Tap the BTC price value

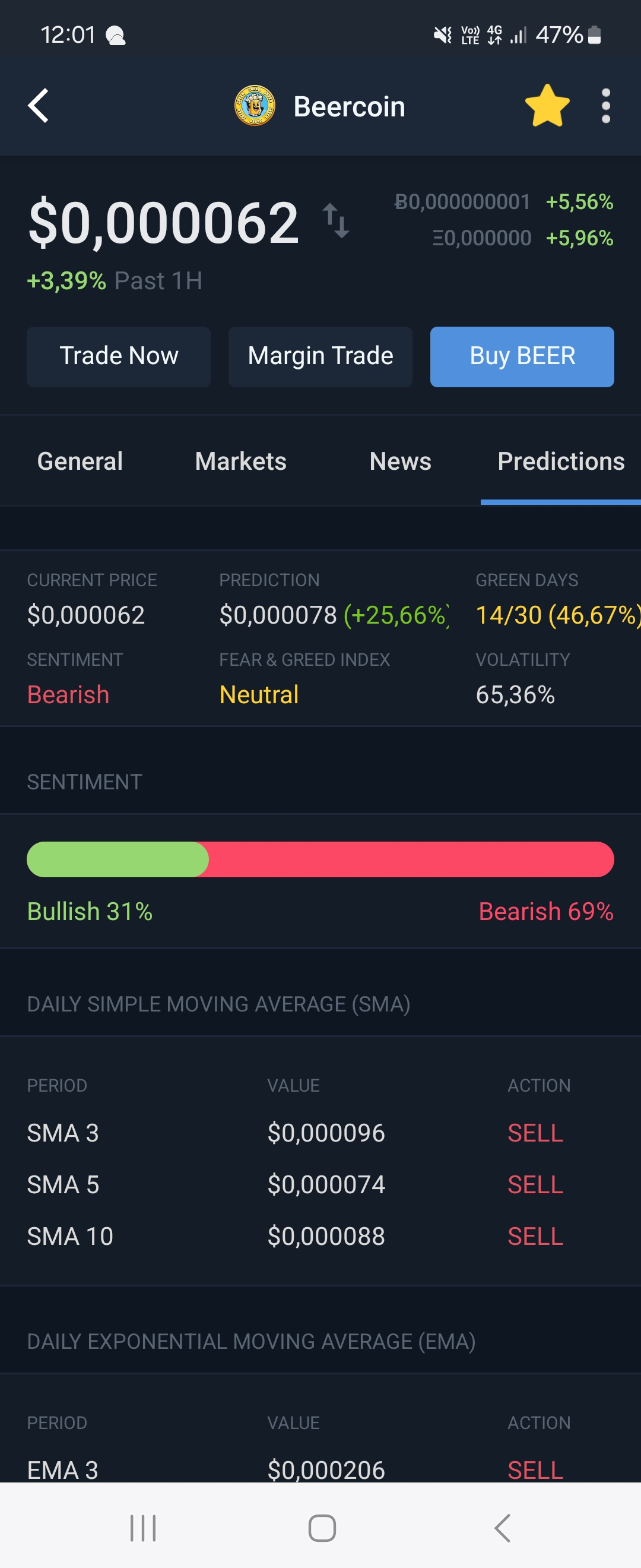click(x=462, y=202)
